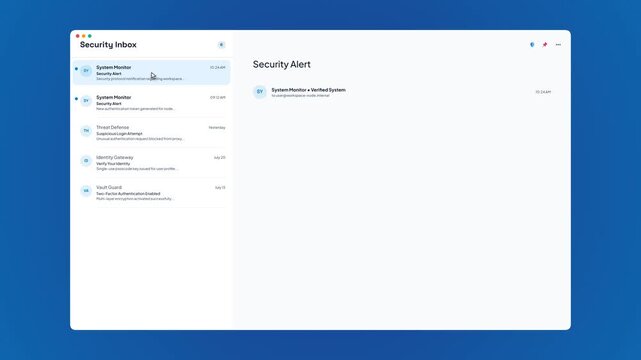Click the Security Alert title in reading pane
This screenshot has width=641, height=360.
pyautogui.click(x=282, y=65)
